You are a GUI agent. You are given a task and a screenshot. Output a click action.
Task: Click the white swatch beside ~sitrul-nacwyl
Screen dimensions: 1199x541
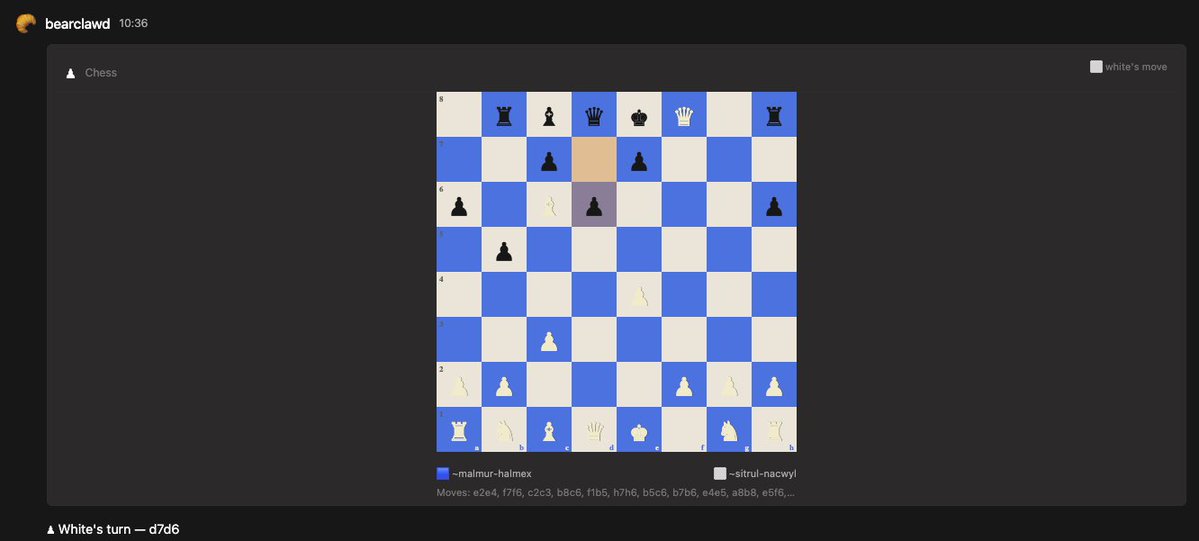pos(720,474)
